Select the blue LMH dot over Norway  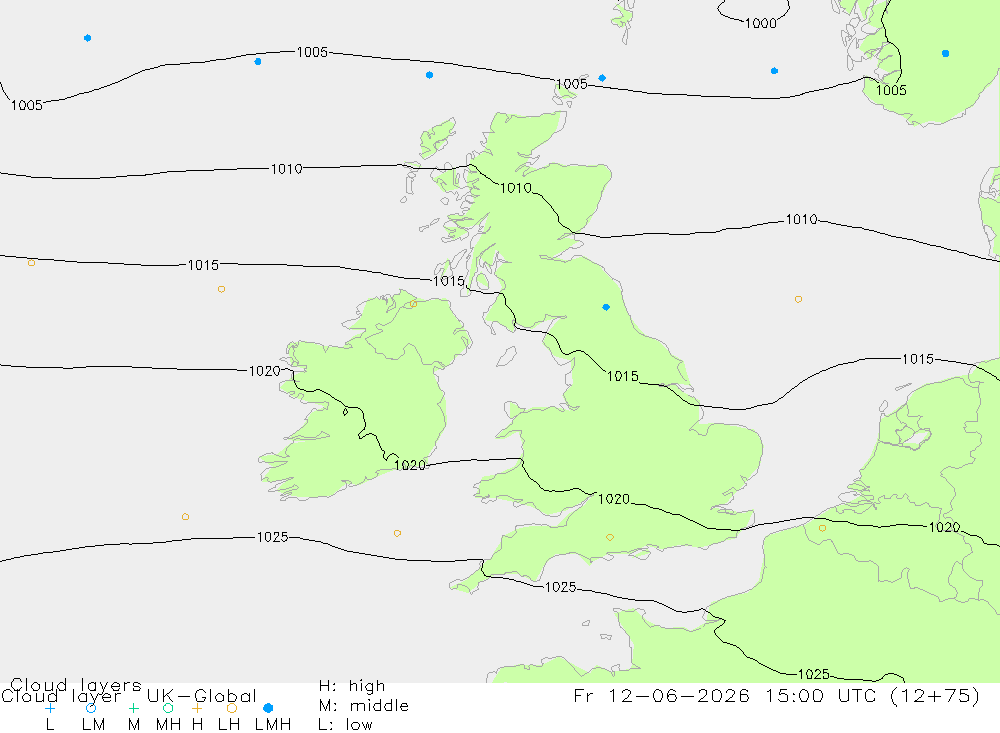pos(945,54)
